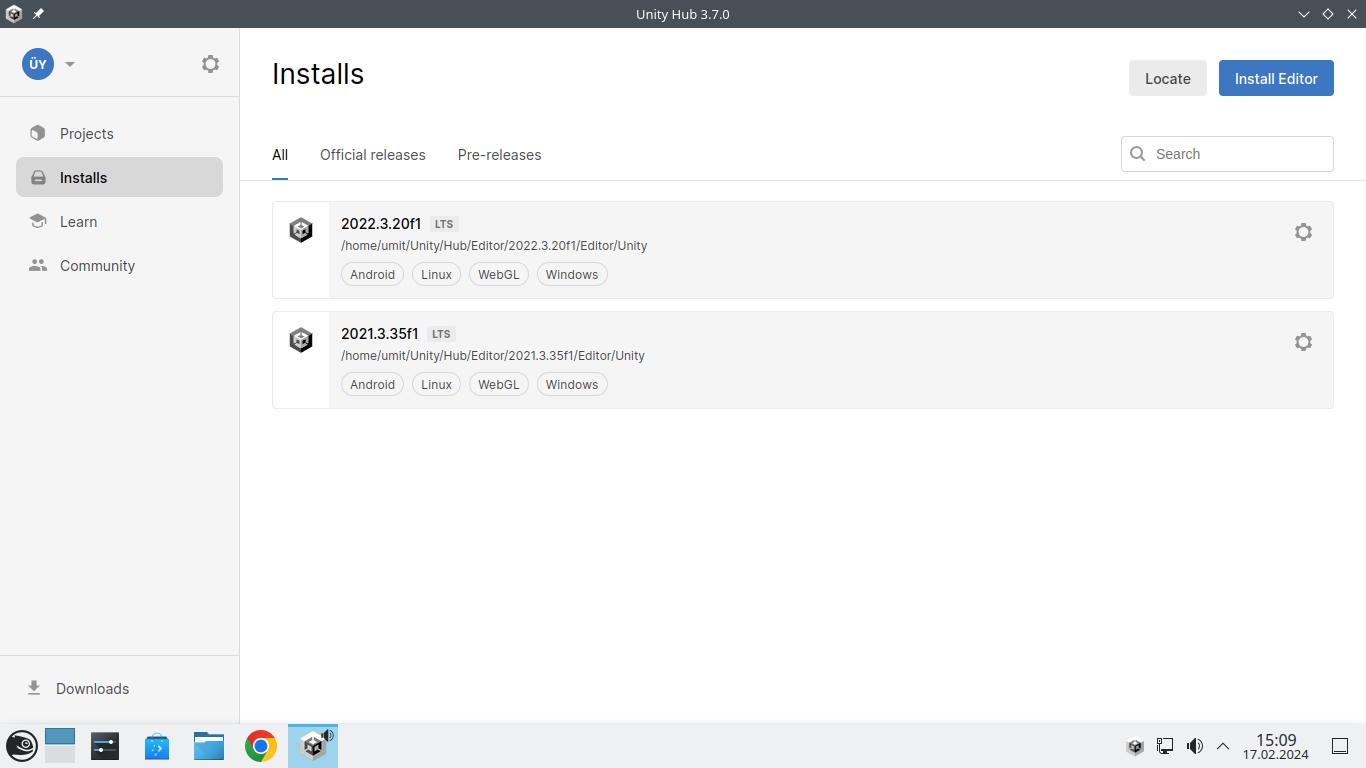The height and width of the screenshot is (768, 1366).
Task: Click the Search installs input field
Action: click(x=1238, y=154)
